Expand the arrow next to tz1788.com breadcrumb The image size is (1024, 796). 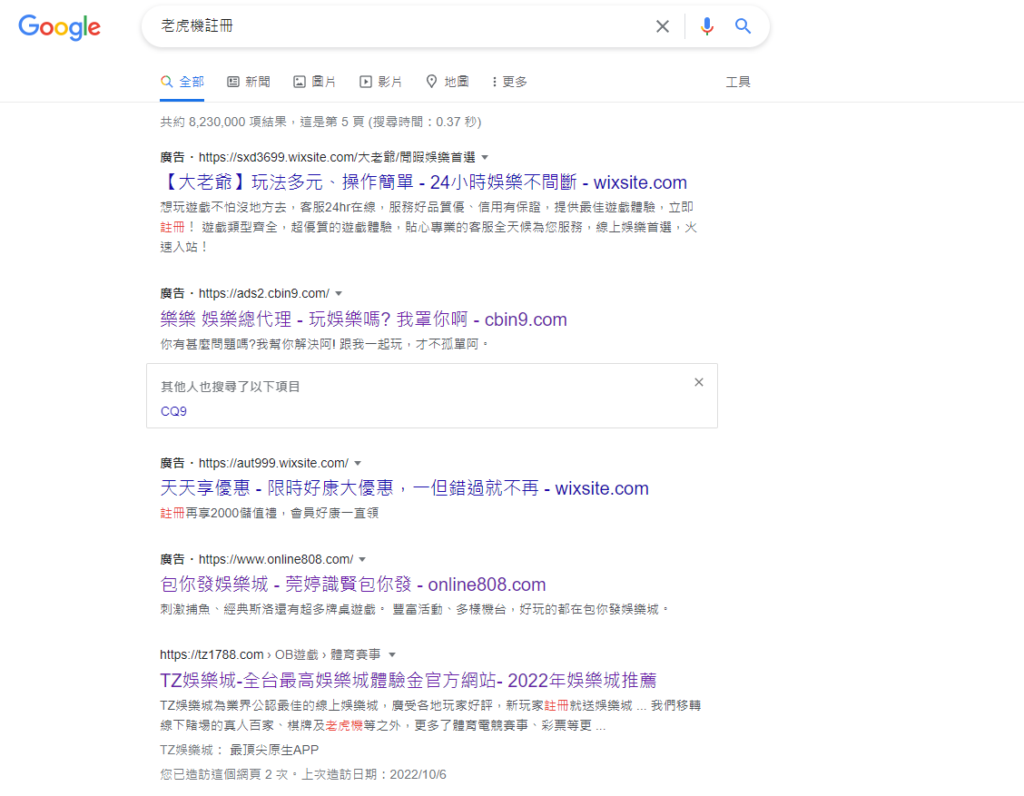pyautogui.click(x=392, y=654)
